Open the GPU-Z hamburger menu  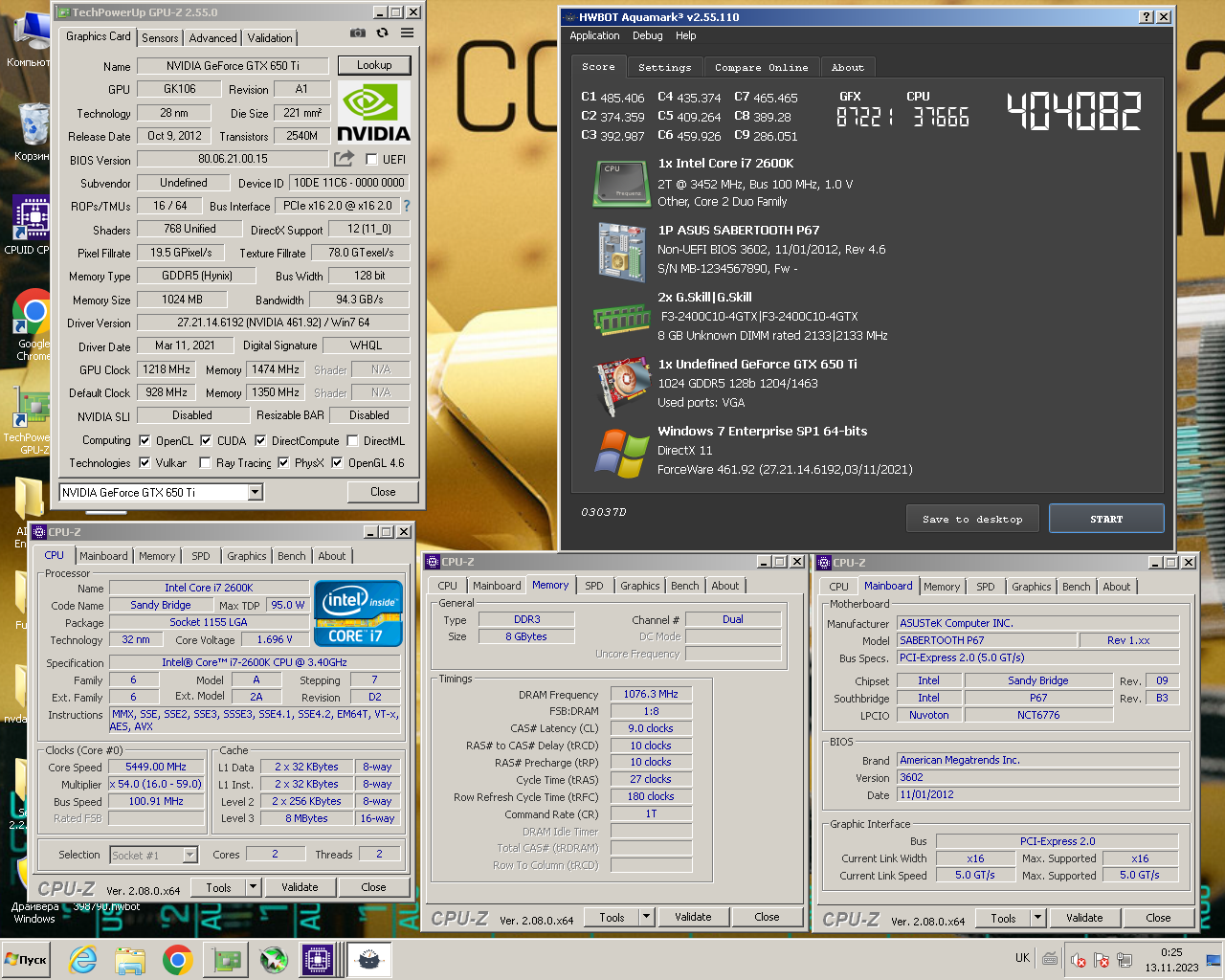(407, 33)
